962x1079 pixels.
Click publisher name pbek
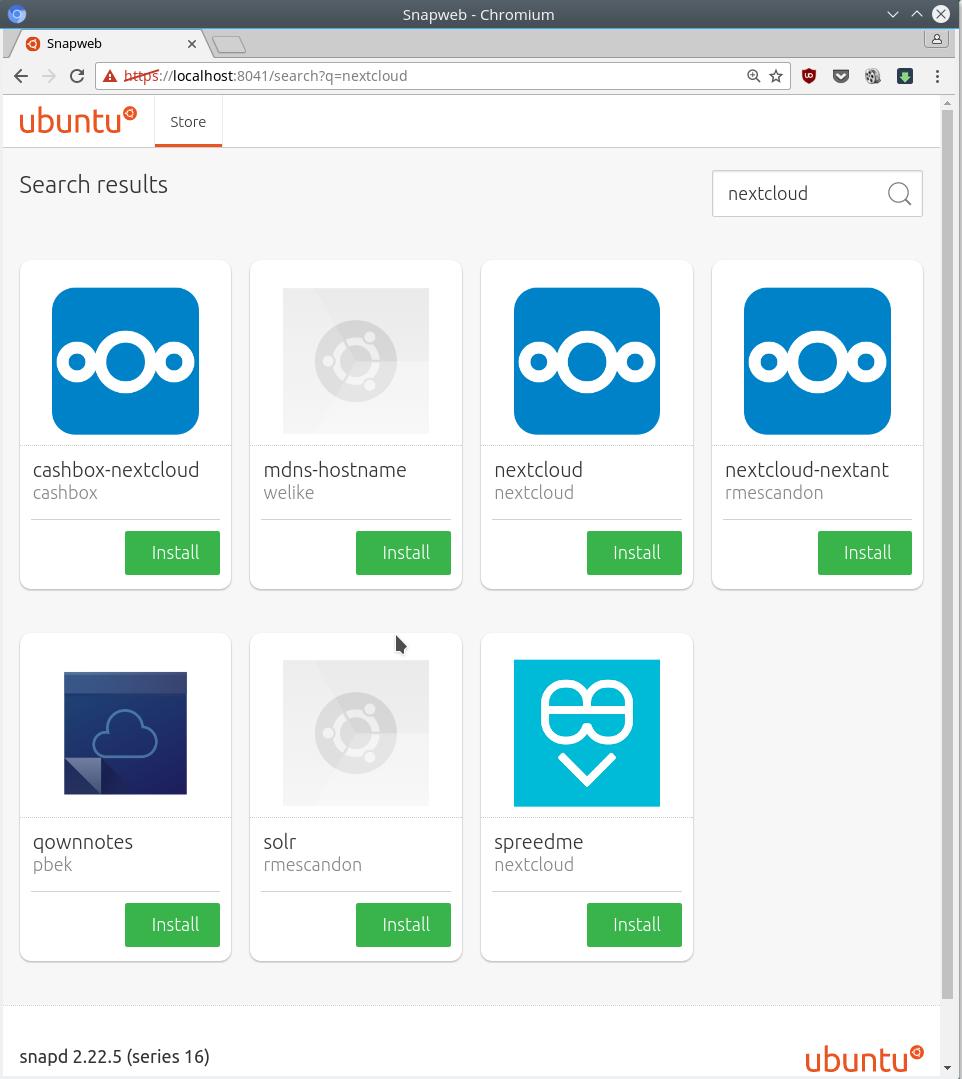[x=53, y=865]
